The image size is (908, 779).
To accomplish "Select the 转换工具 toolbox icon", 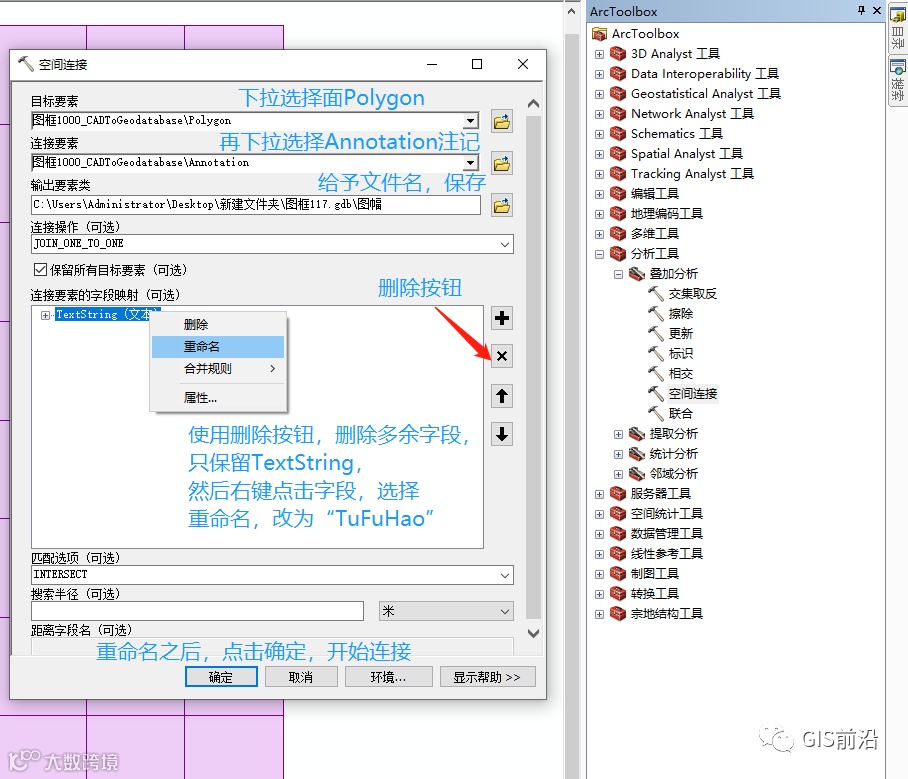I will [618, 594].
